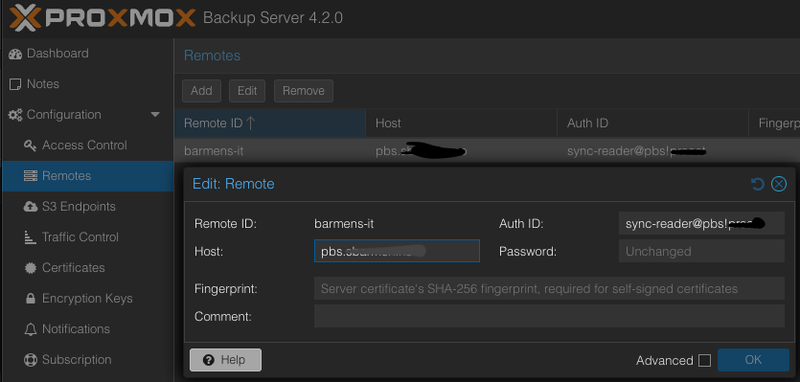The width and height of the screenshot is (800, 382).
Task: Click the Auth ID column header
Action: [653, 123]
